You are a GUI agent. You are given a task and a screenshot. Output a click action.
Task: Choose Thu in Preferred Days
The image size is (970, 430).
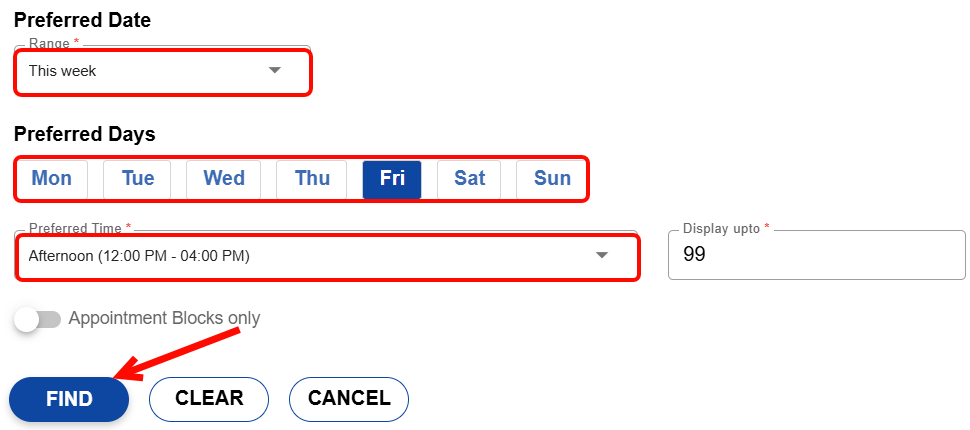pos(312,179)
